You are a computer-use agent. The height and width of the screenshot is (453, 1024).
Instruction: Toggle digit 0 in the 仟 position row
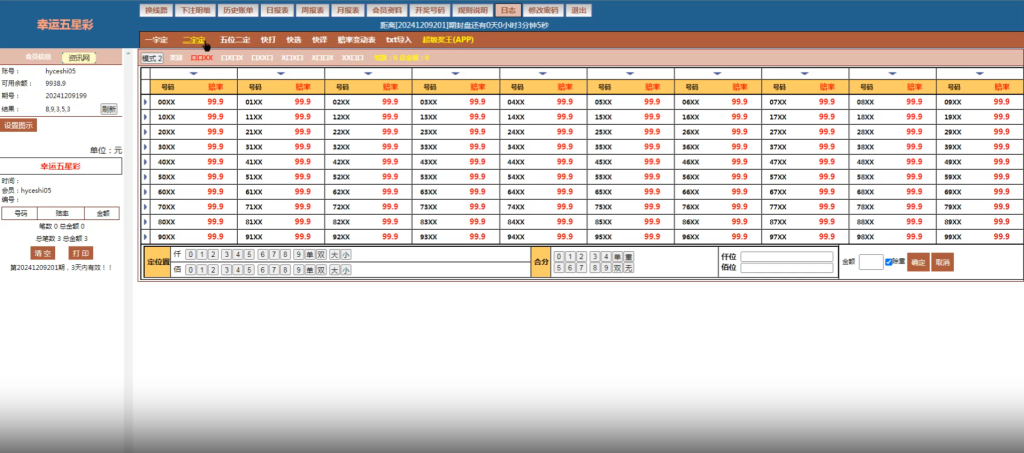point(191,255)
